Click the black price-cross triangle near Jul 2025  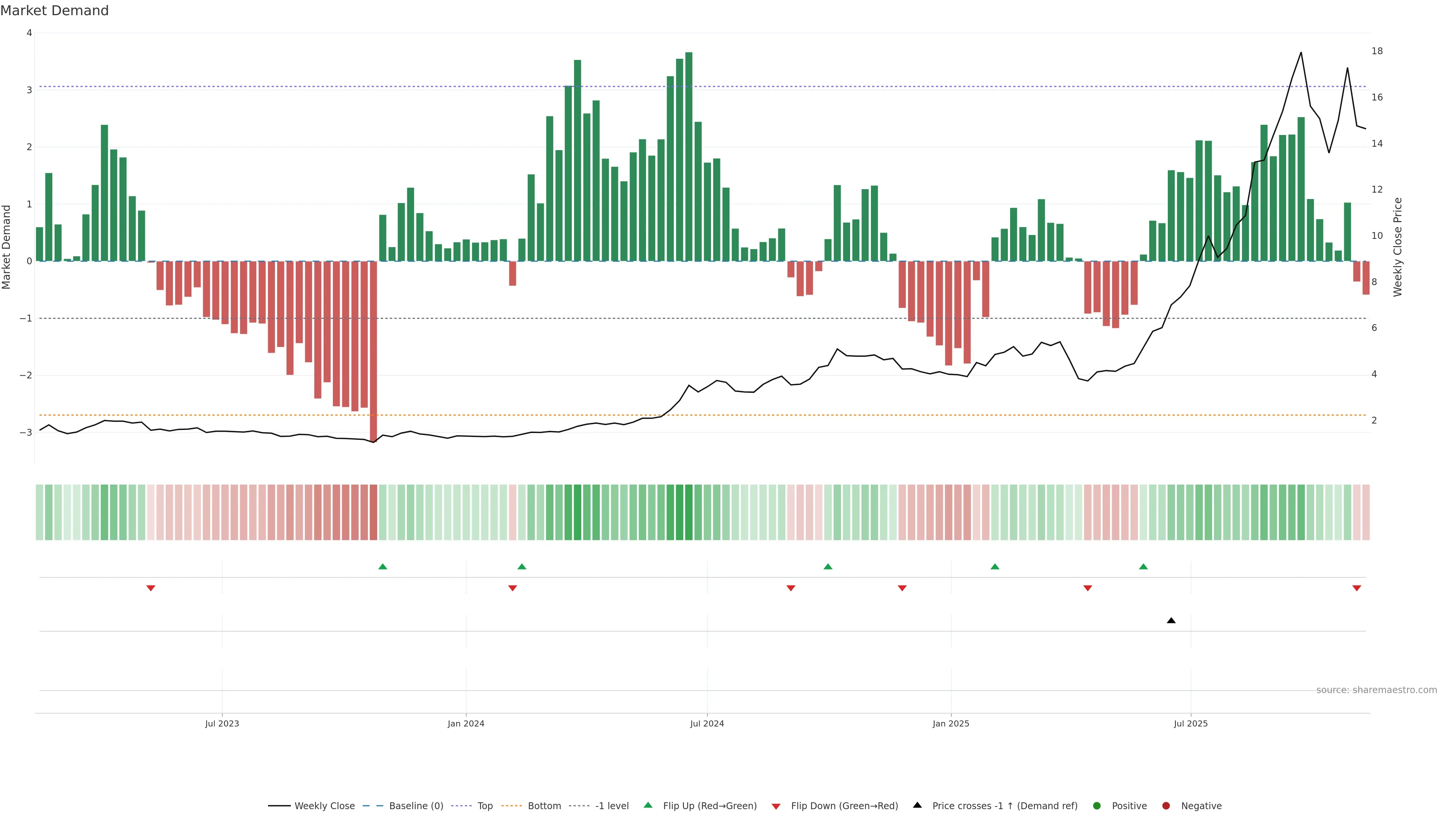coord(1171,621)
